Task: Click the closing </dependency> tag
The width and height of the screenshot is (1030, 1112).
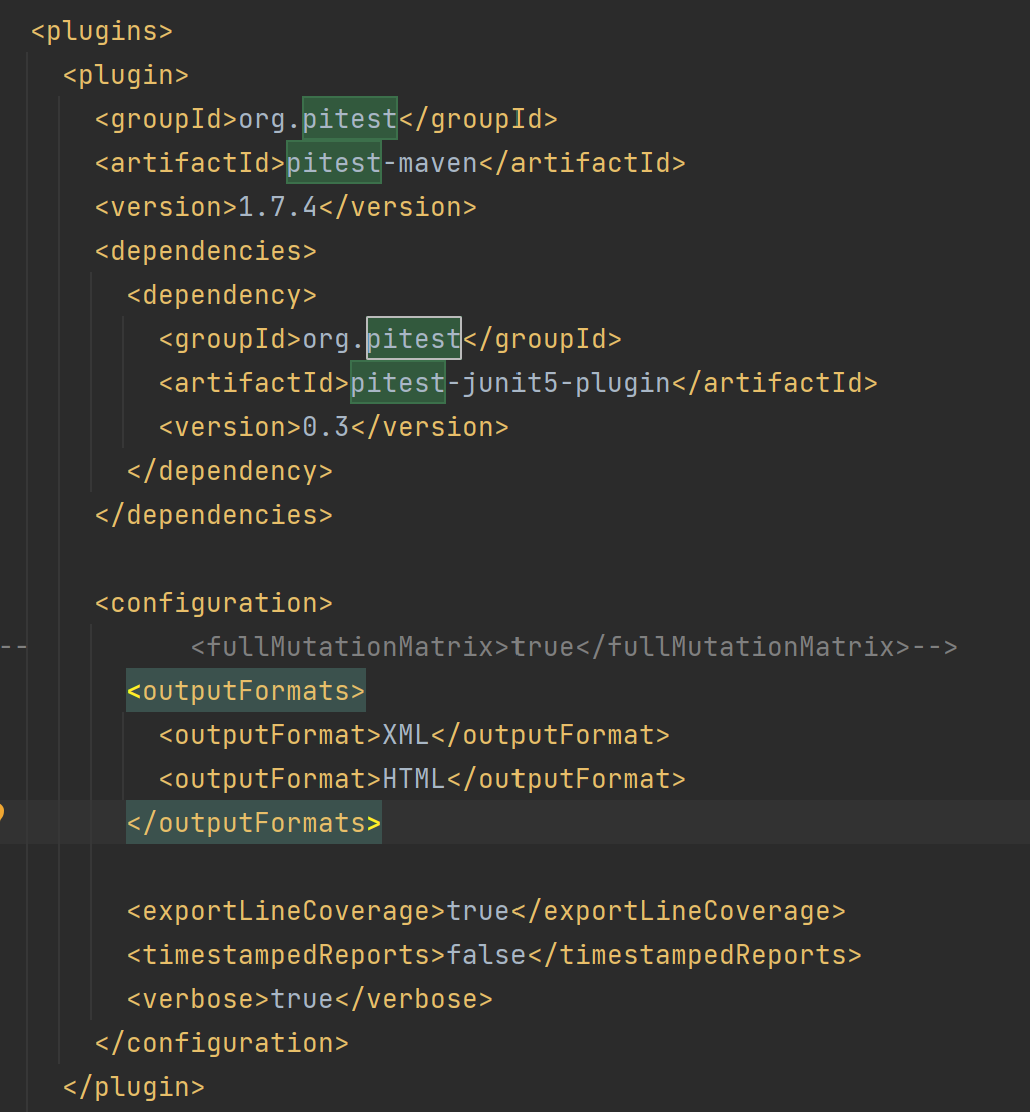Action: click(x=230, y=471)
